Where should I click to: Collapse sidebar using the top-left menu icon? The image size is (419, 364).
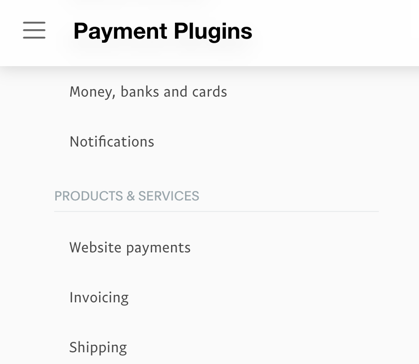pyautogui.click(x=34, y=30)
